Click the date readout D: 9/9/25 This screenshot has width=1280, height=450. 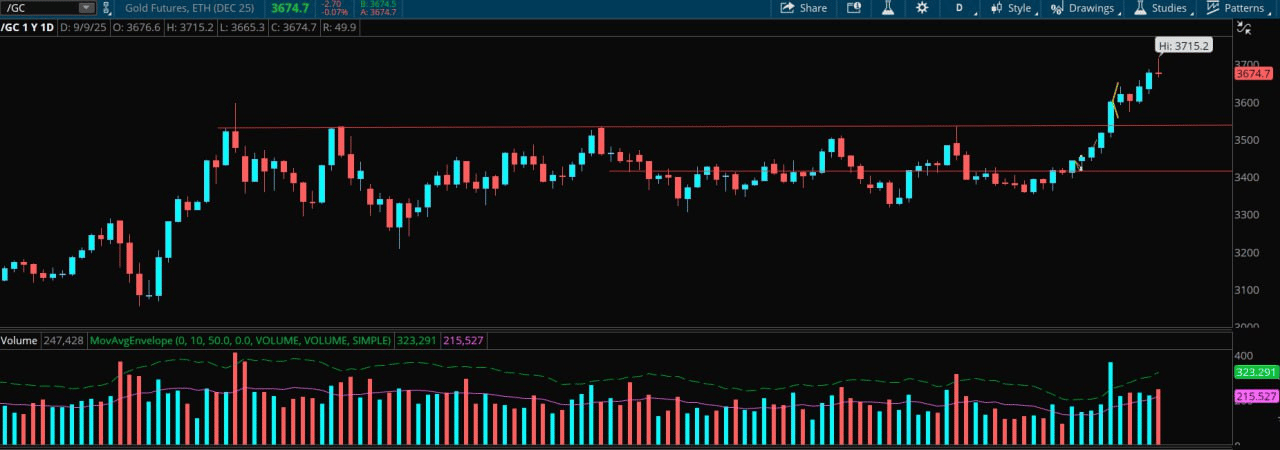pos(82,27)
